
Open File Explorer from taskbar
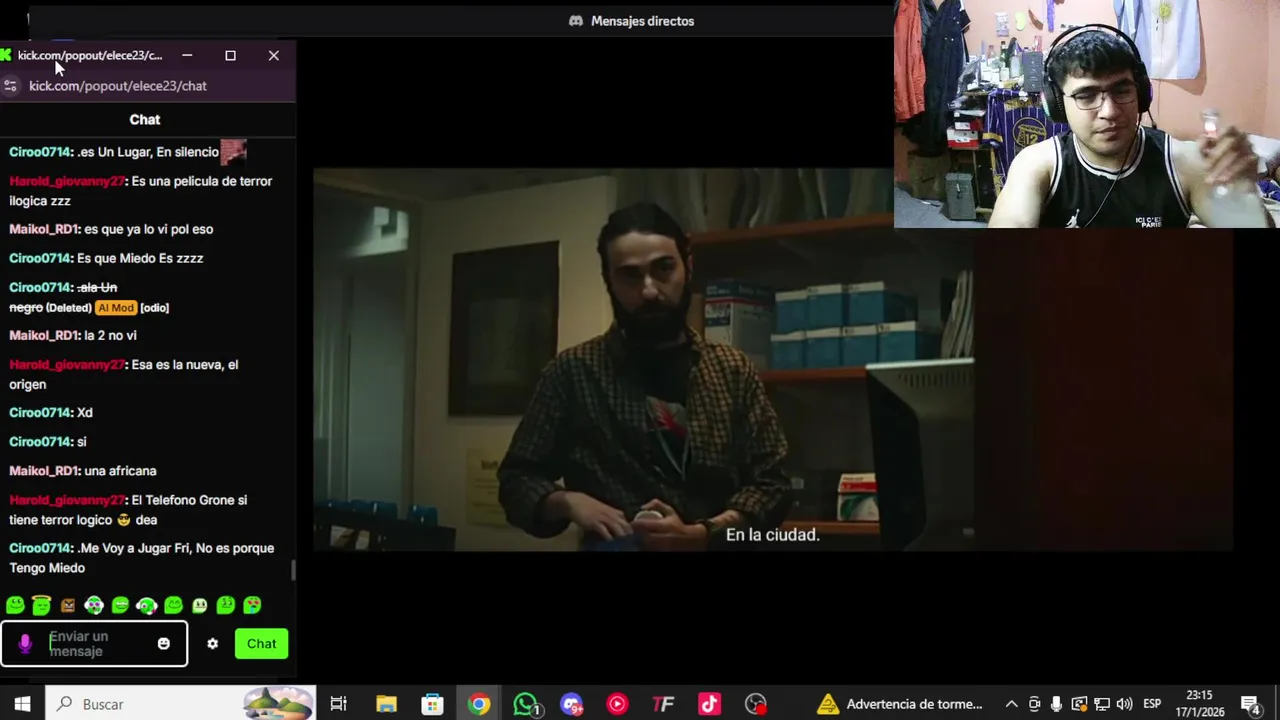386,704
